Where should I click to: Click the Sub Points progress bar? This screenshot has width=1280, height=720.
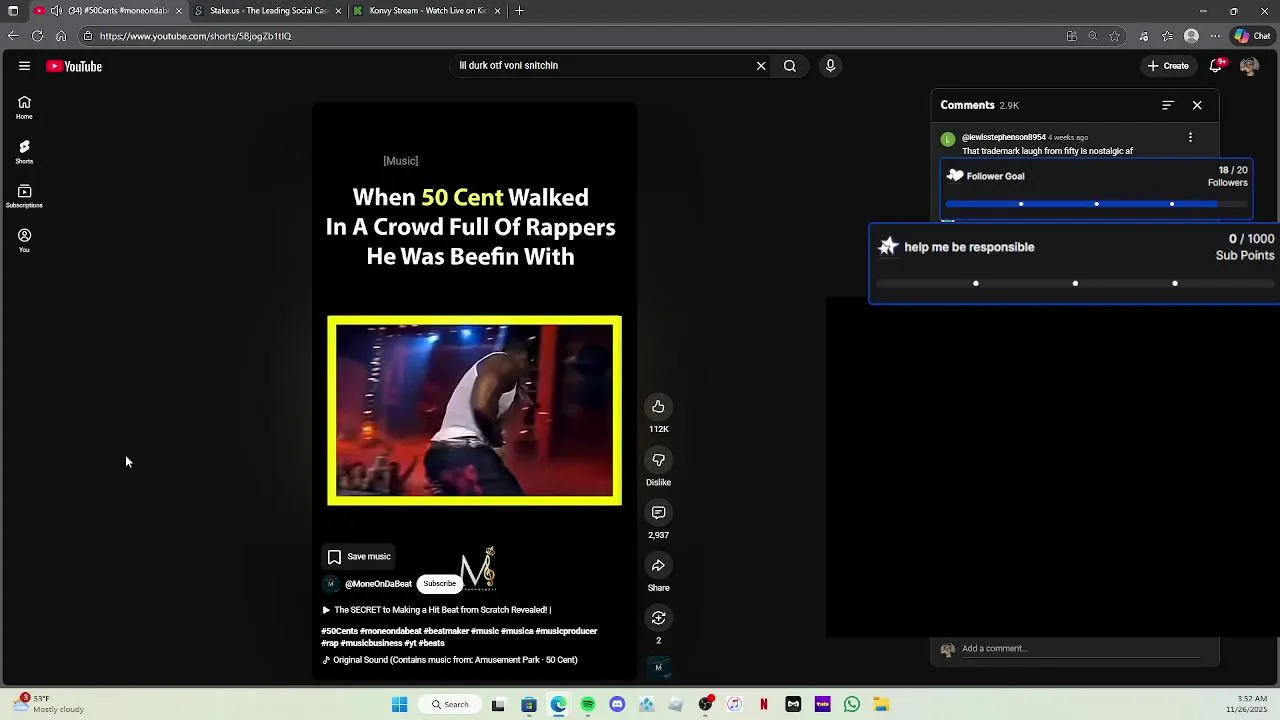click(x=1075, y=283)
